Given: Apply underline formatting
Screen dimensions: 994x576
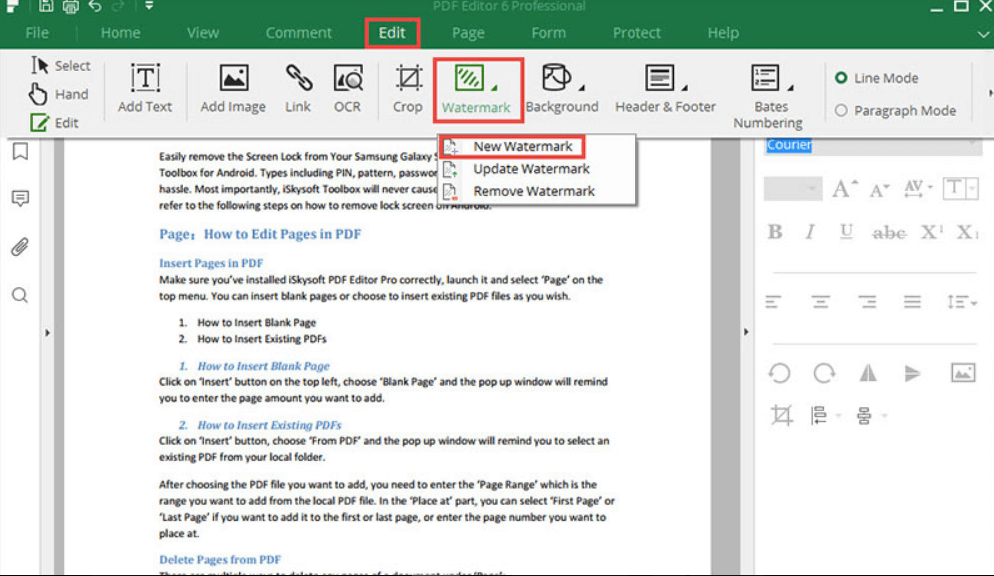Looking at the screenshot, I should tap(846, 232).
